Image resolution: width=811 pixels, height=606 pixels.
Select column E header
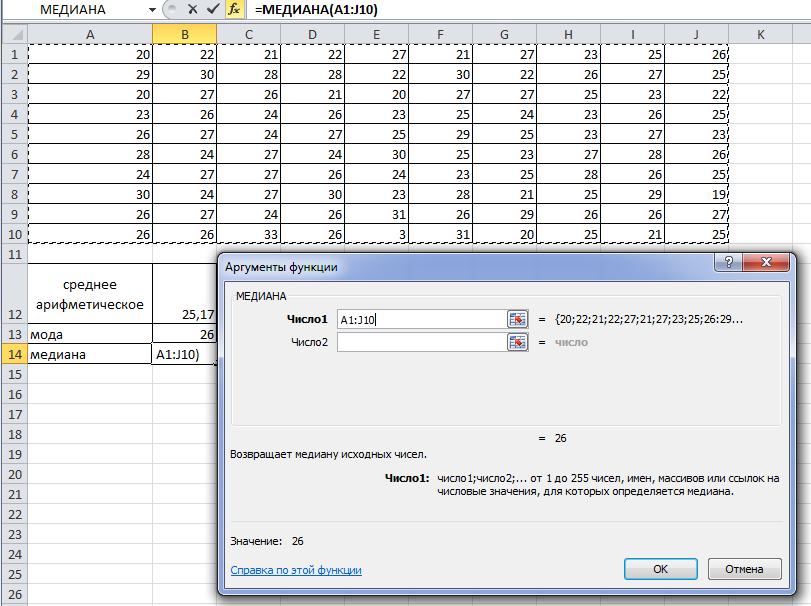[377, 35]
